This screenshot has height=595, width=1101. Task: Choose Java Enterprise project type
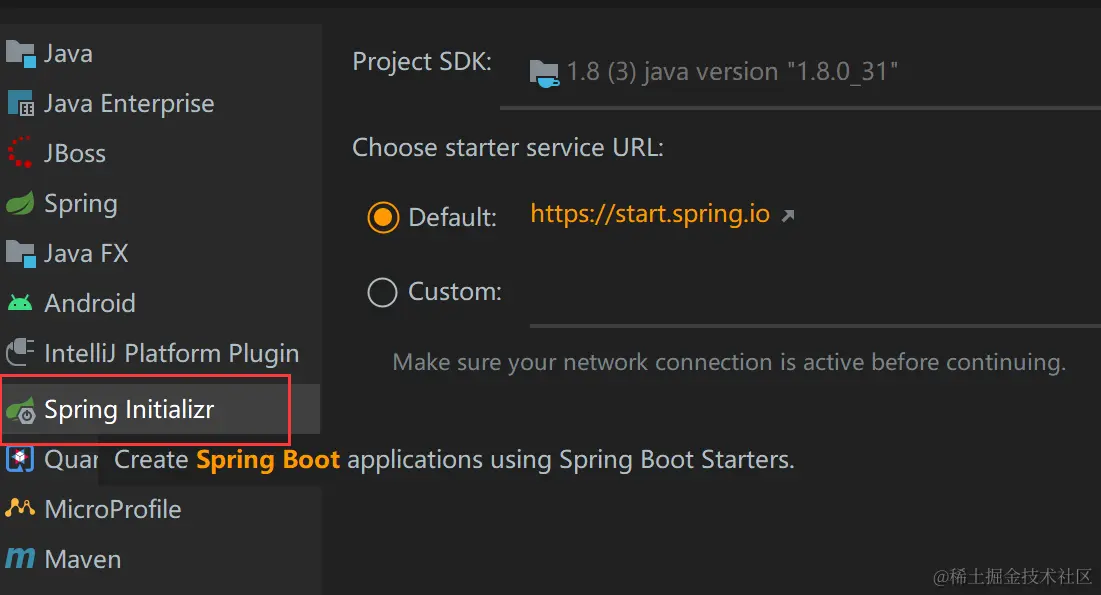coord(129,103)
